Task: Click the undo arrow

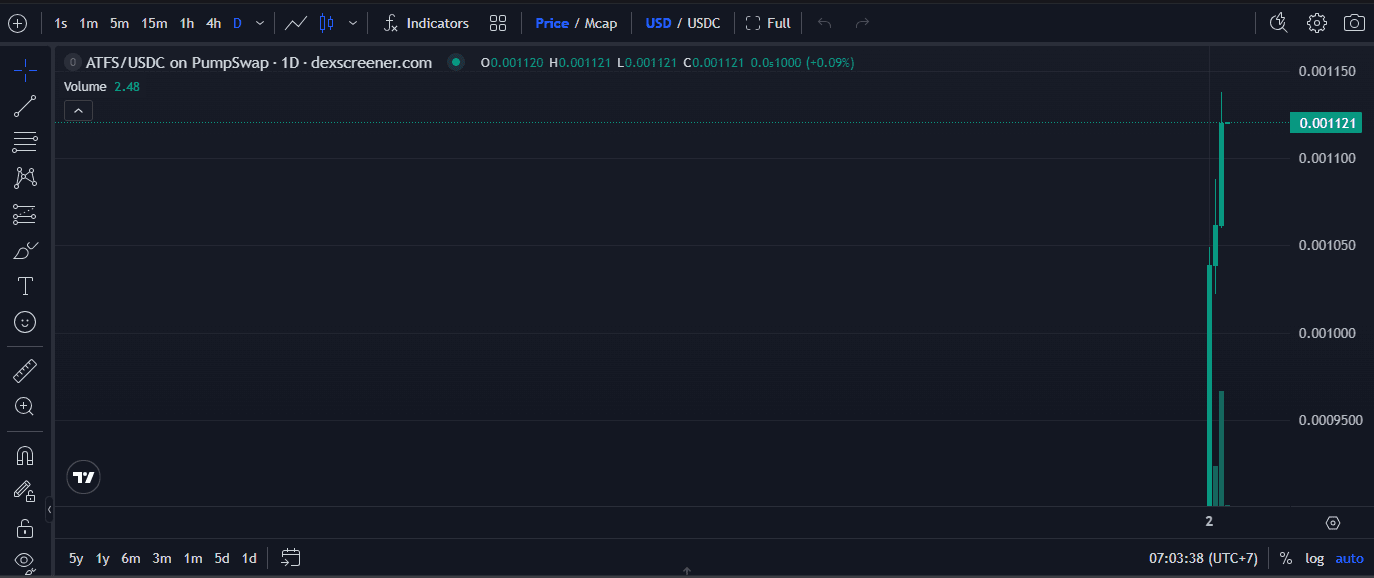Action: [x=825, y=23]
